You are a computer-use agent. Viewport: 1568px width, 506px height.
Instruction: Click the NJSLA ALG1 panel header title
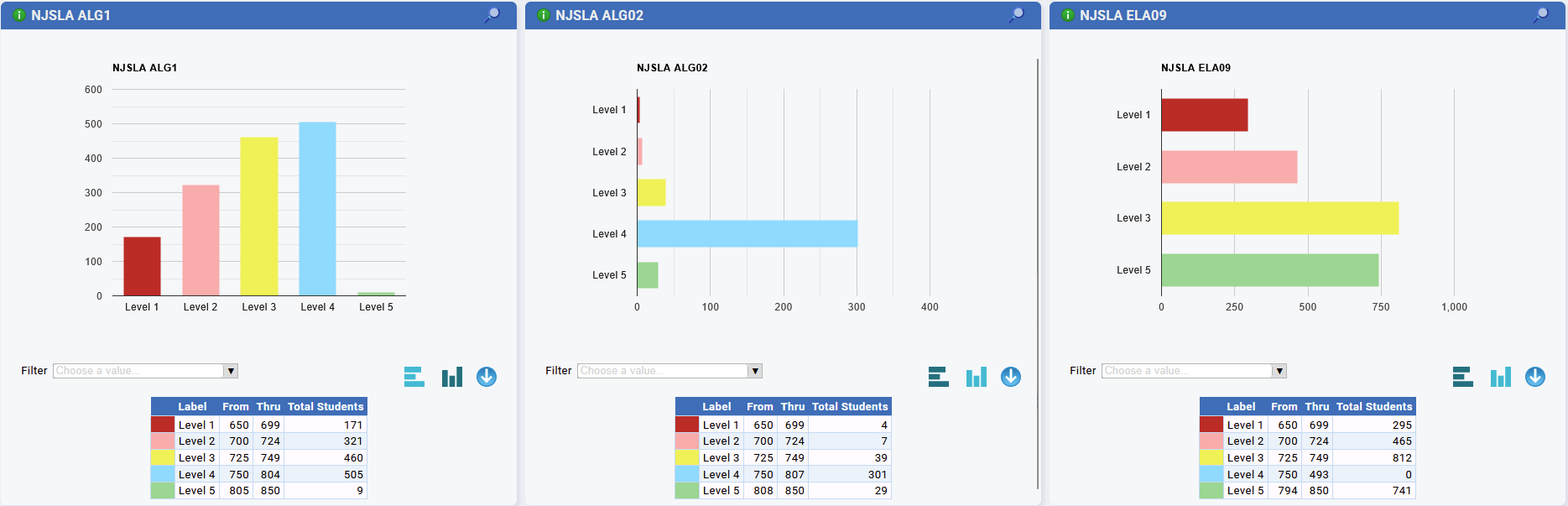pos(70,15)
